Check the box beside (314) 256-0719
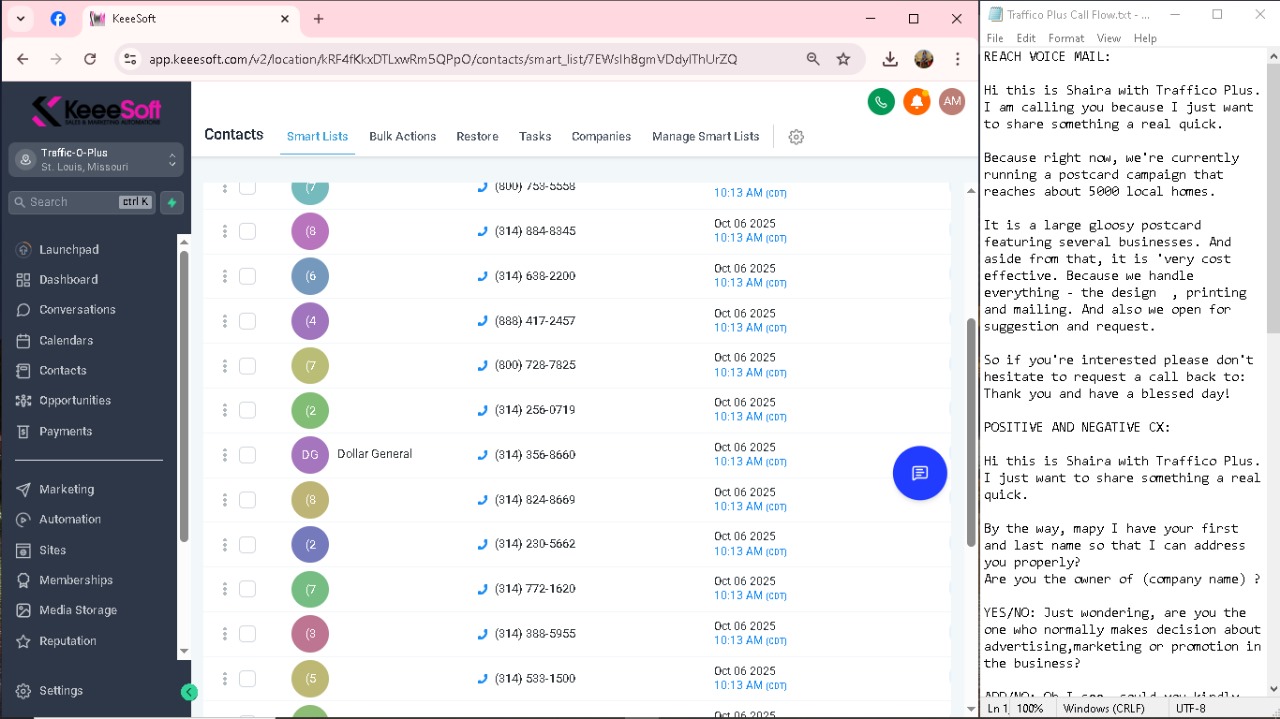The width and height of the screenshot is (1280, 719). 247,410
